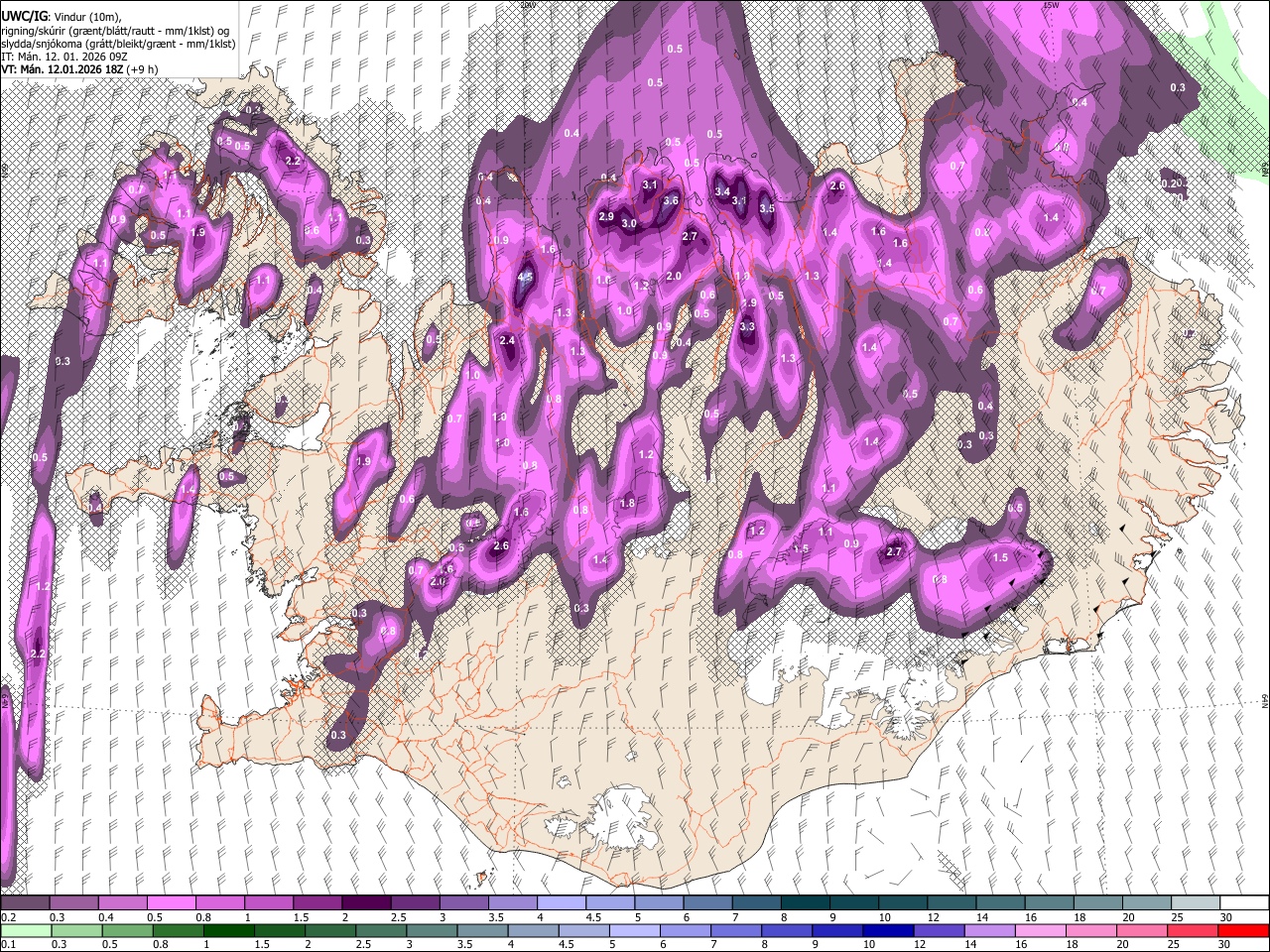The image size is (1270, 952).
Task: Select the white snow-scale swatch at 30
Action: pyautogui.click(x=1245, y=903)
